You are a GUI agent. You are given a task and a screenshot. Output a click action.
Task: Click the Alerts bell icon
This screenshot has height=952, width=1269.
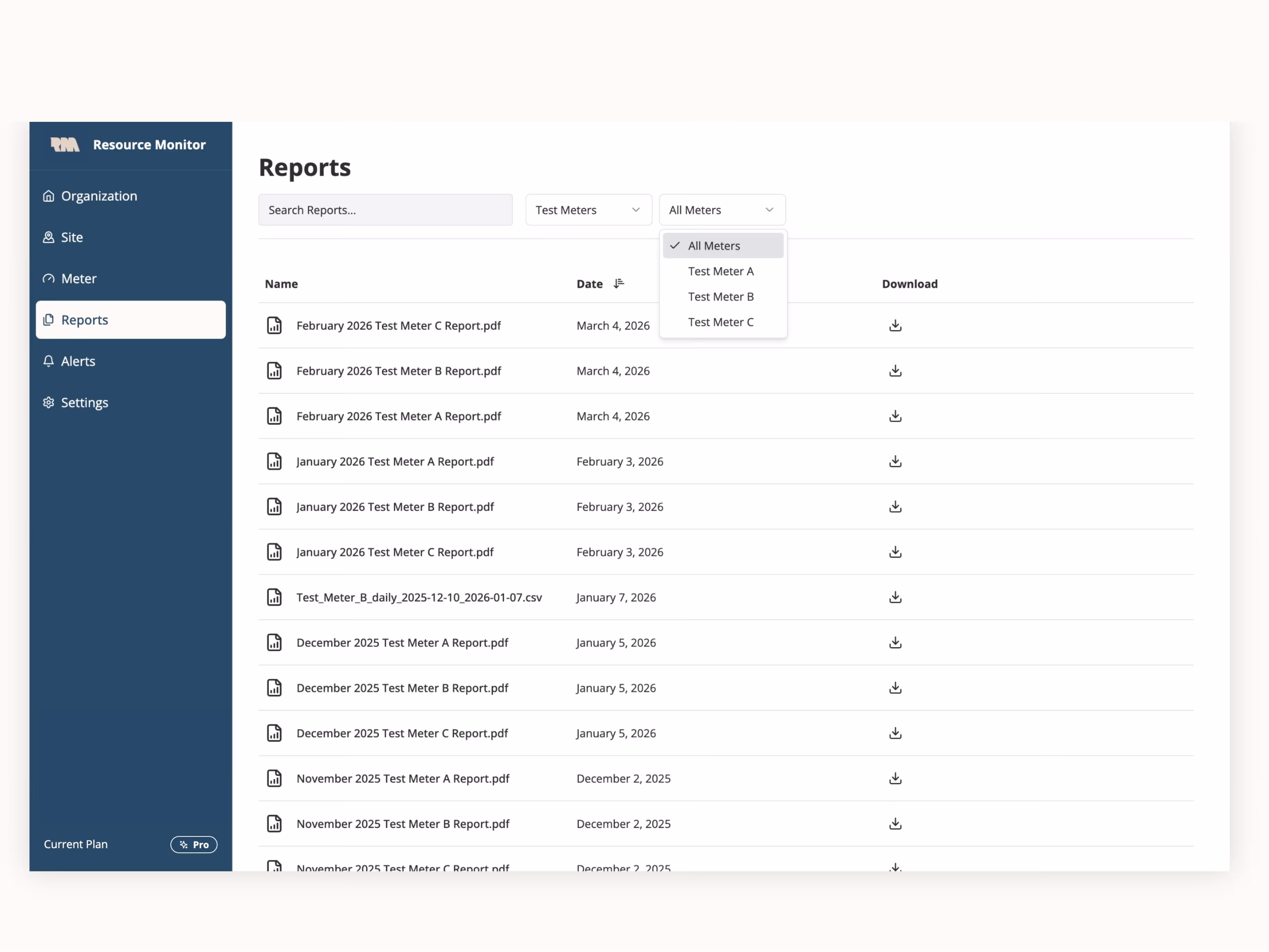pyautogui.click(x=48, y=361)
